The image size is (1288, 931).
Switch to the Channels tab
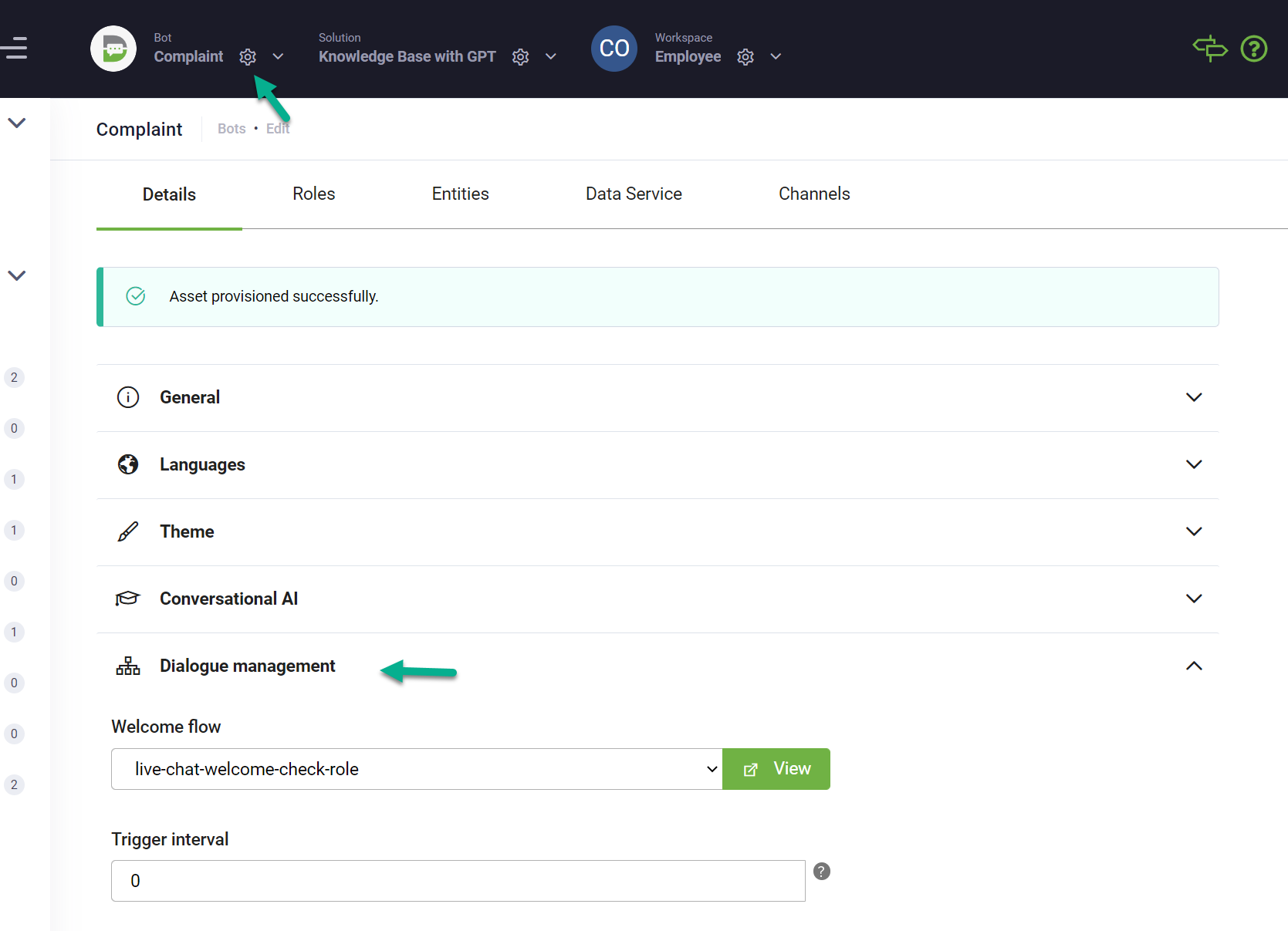tap(814, 194)
